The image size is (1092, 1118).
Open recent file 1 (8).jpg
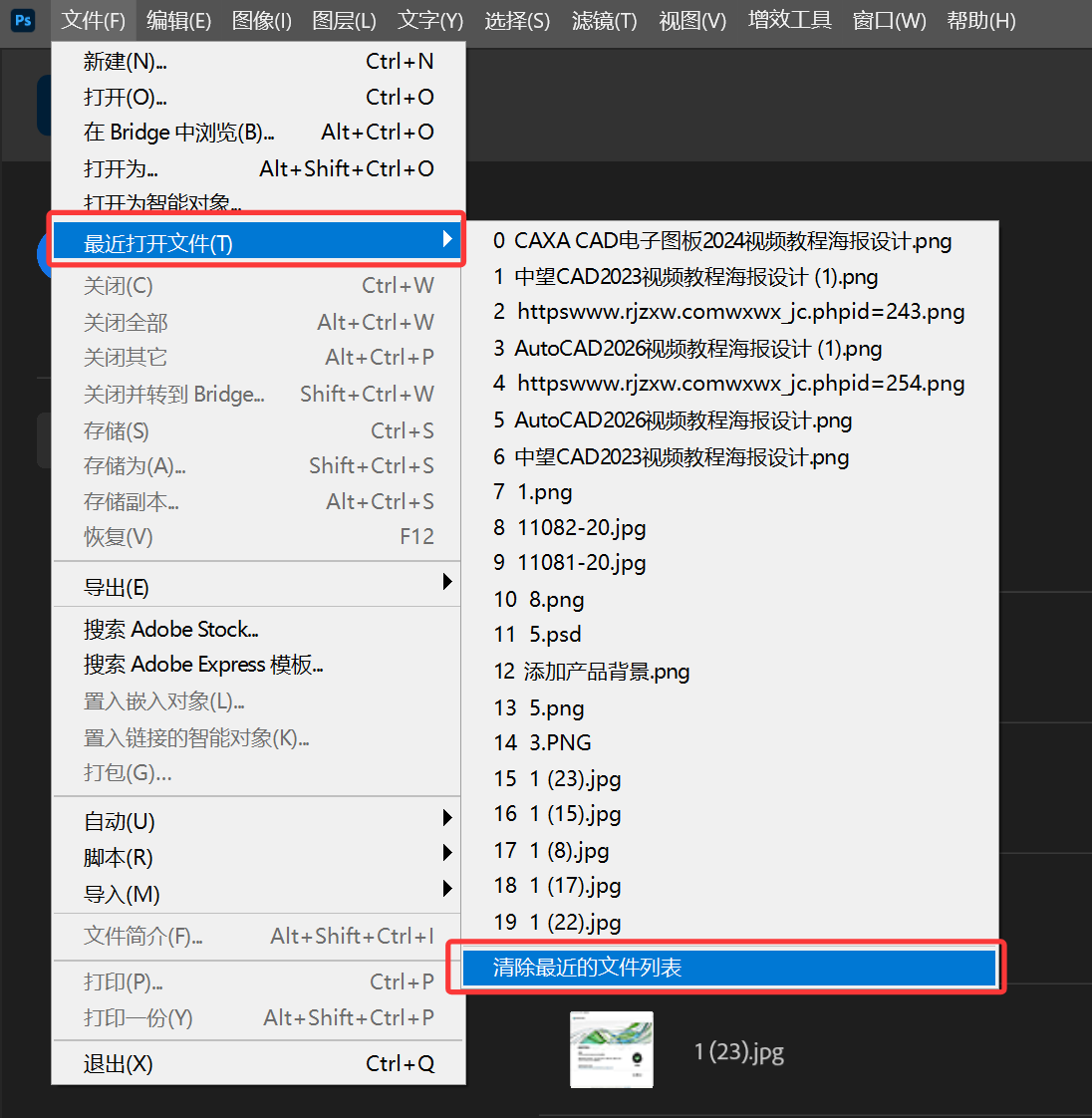click(x=730, y=851)
